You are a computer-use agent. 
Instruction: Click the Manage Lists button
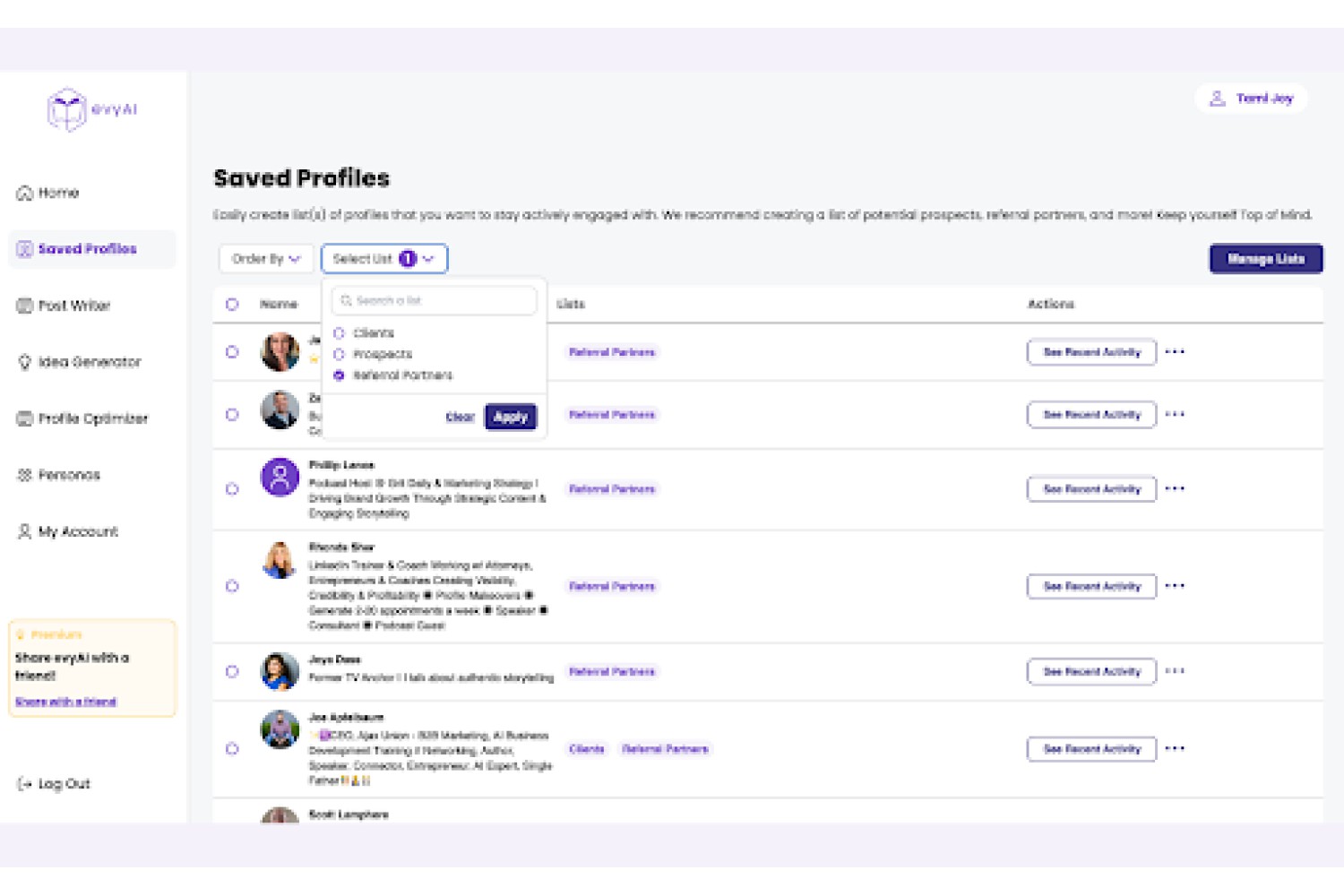(x=1266, y=259)
